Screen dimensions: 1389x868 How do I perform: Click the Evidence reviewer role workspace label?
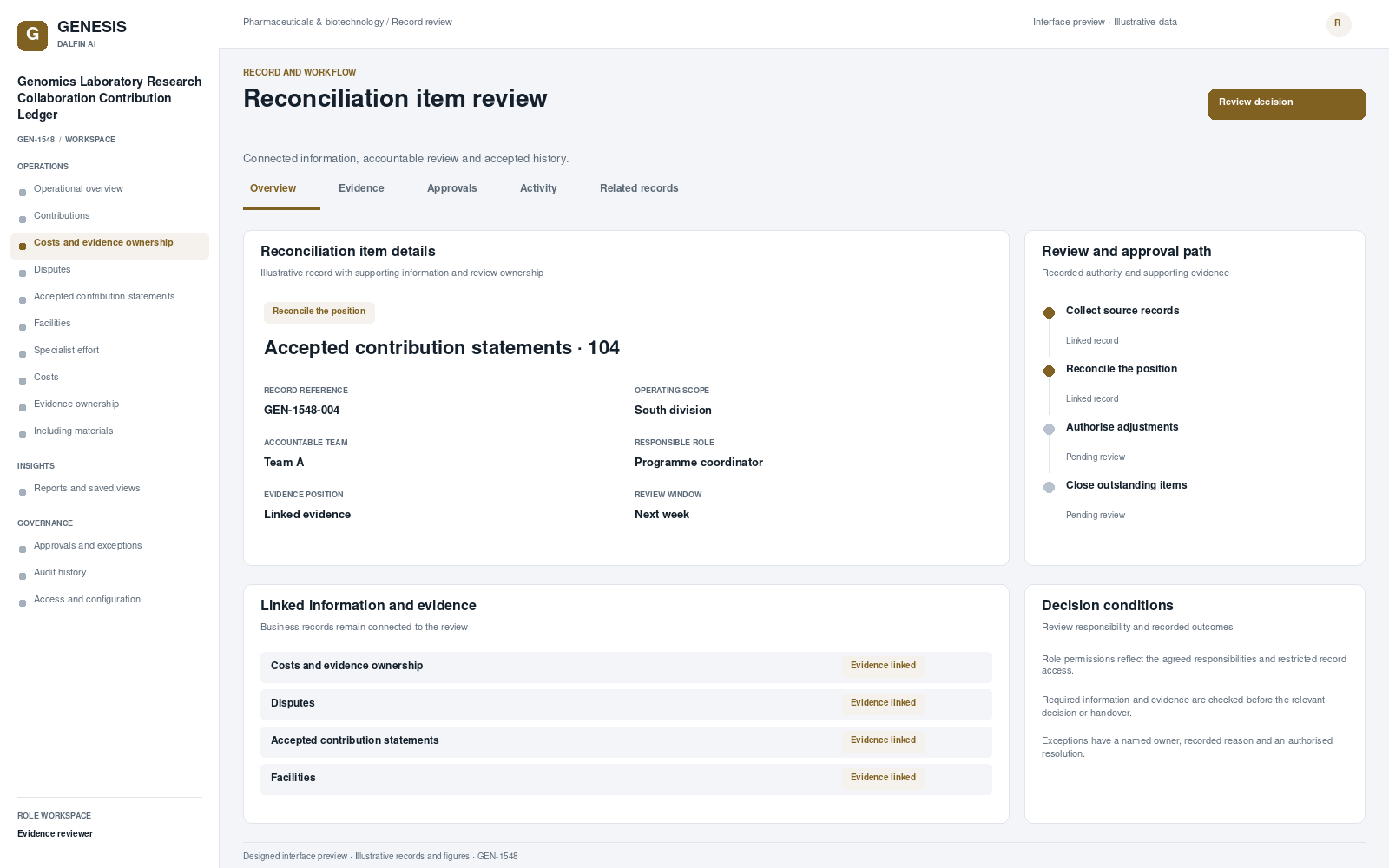[x=55, y=834]
